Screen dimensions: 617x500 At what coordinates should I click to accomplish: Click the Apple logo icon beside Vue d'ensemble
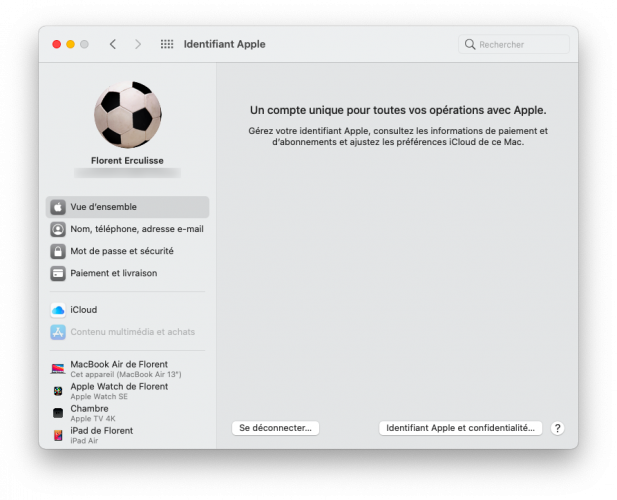click(x=58, y=207)
